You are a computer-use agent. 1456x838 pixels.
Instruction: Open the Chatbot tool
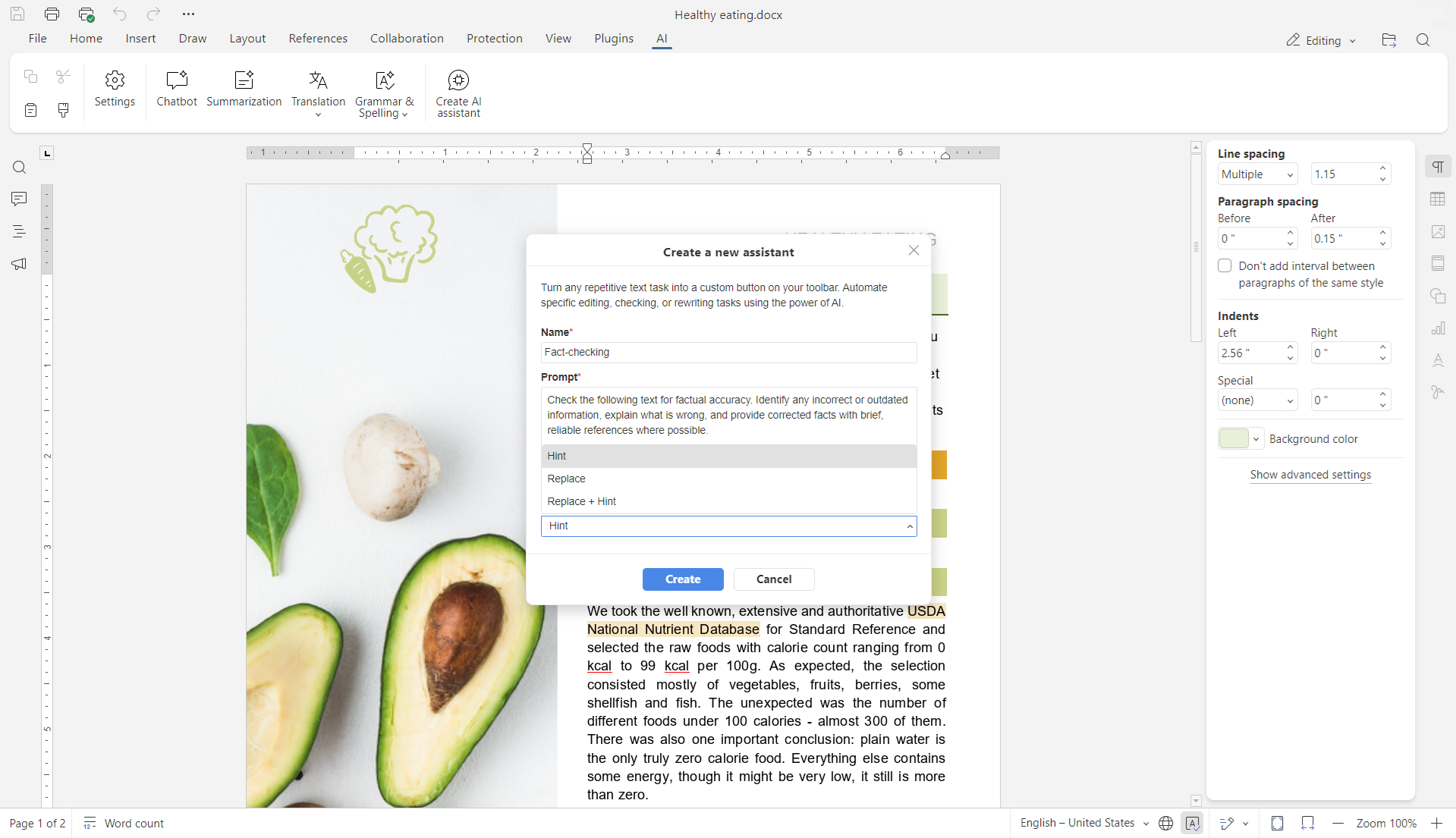[177, 91]
